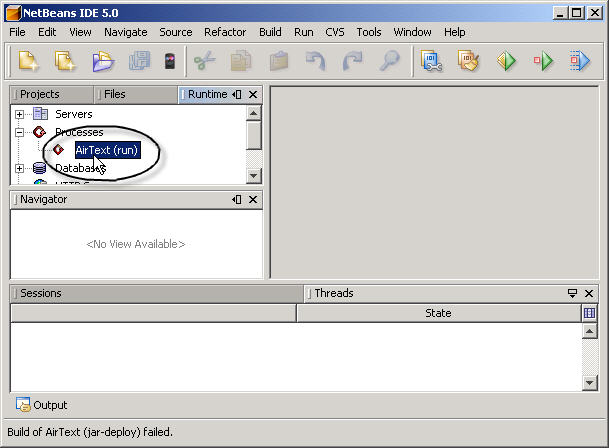The image size is (609, 448).
Task: Click the black device icon after Save All
Action: [x=170, y=61]
